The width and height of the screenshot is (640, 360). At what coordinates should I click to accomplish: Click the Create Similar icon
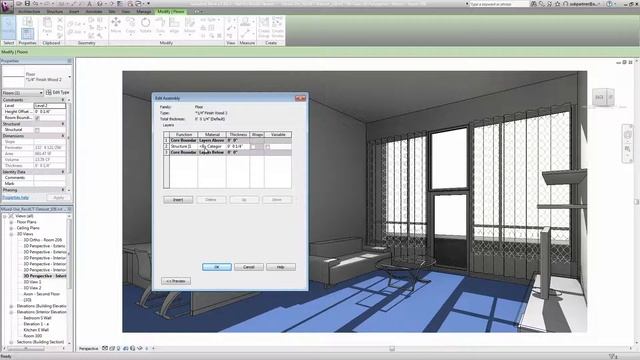pos(278,27)
